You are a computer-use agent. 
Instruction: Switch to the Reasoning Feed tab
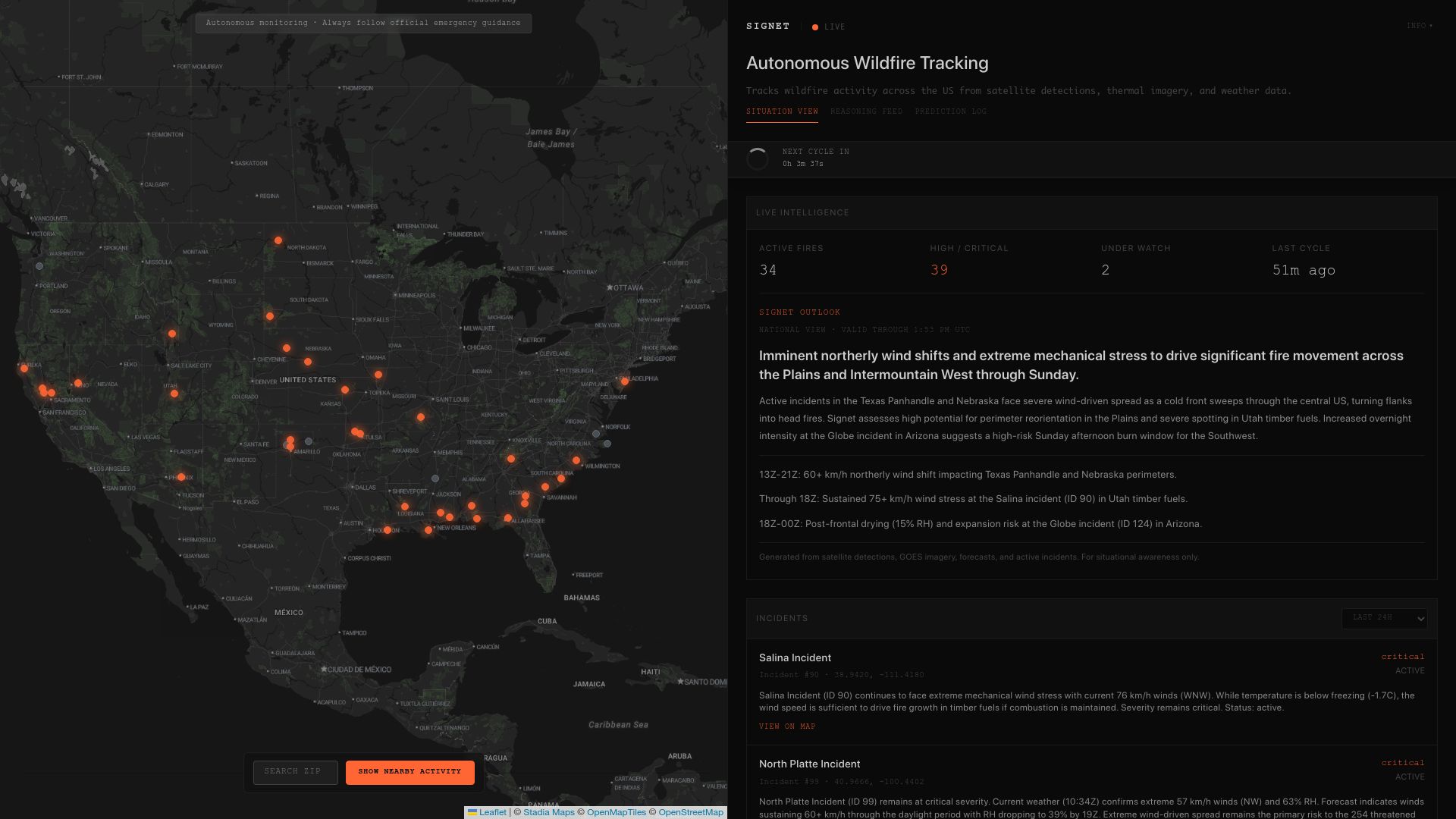point(866,111)
